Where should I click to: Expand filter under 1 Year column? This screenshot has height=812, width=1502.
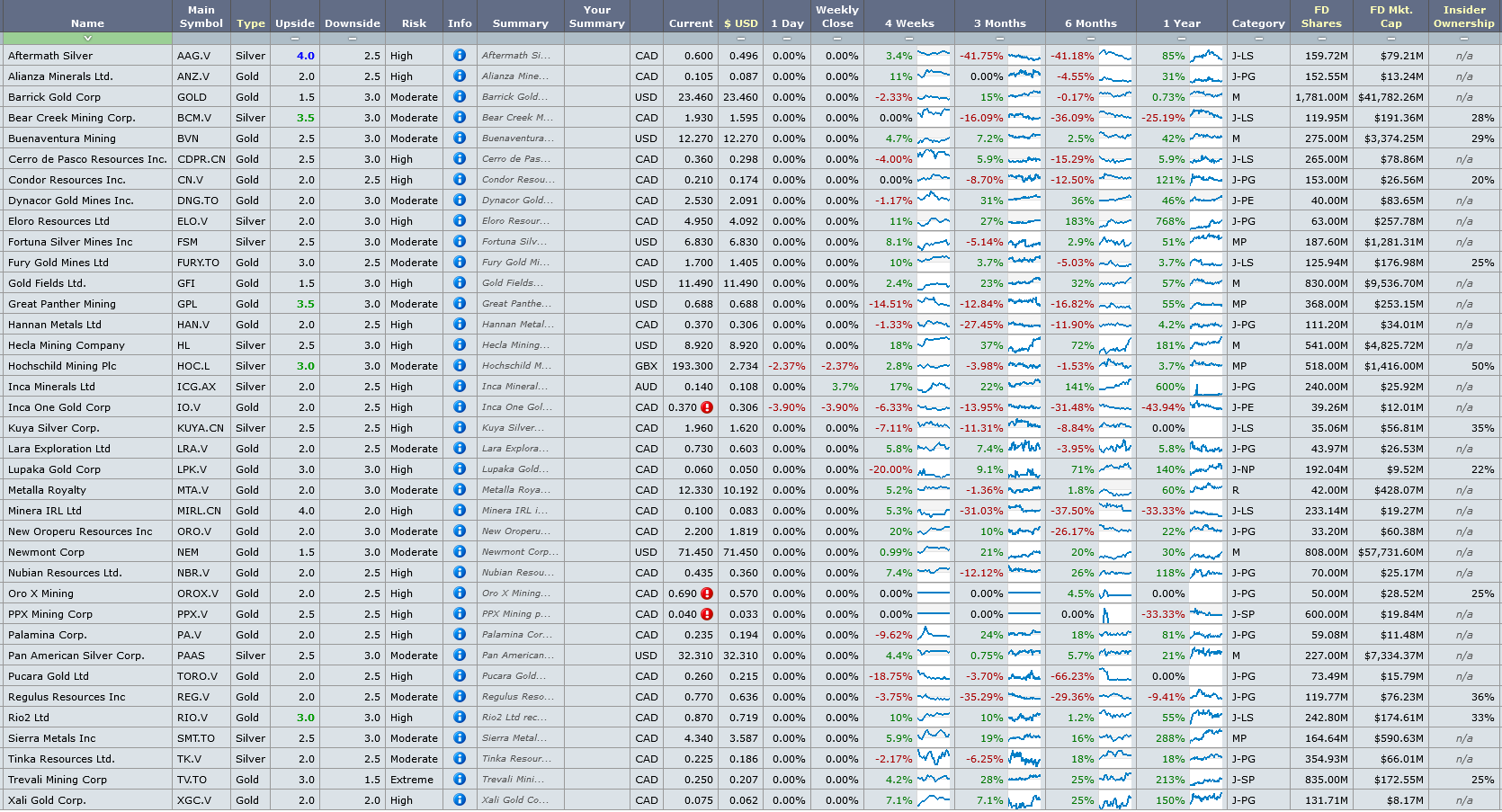pos(1182,39)
